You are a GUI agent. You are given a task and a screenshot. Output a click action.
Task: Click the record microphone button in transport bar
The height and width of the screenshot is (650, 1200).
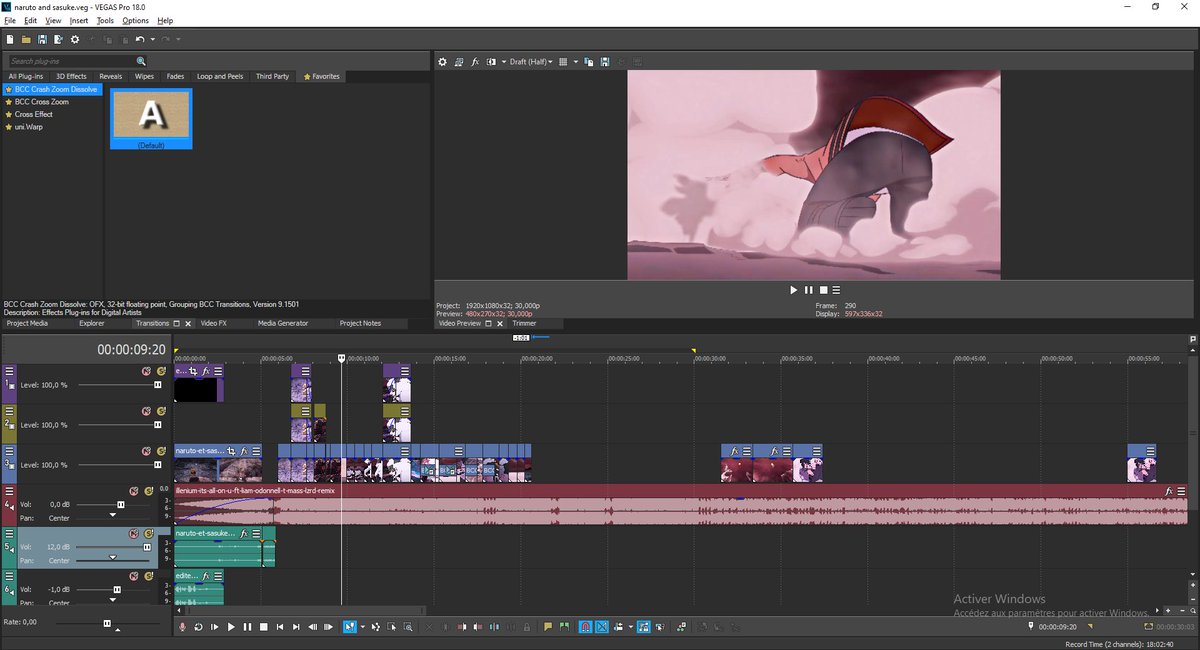pos(182,627)
